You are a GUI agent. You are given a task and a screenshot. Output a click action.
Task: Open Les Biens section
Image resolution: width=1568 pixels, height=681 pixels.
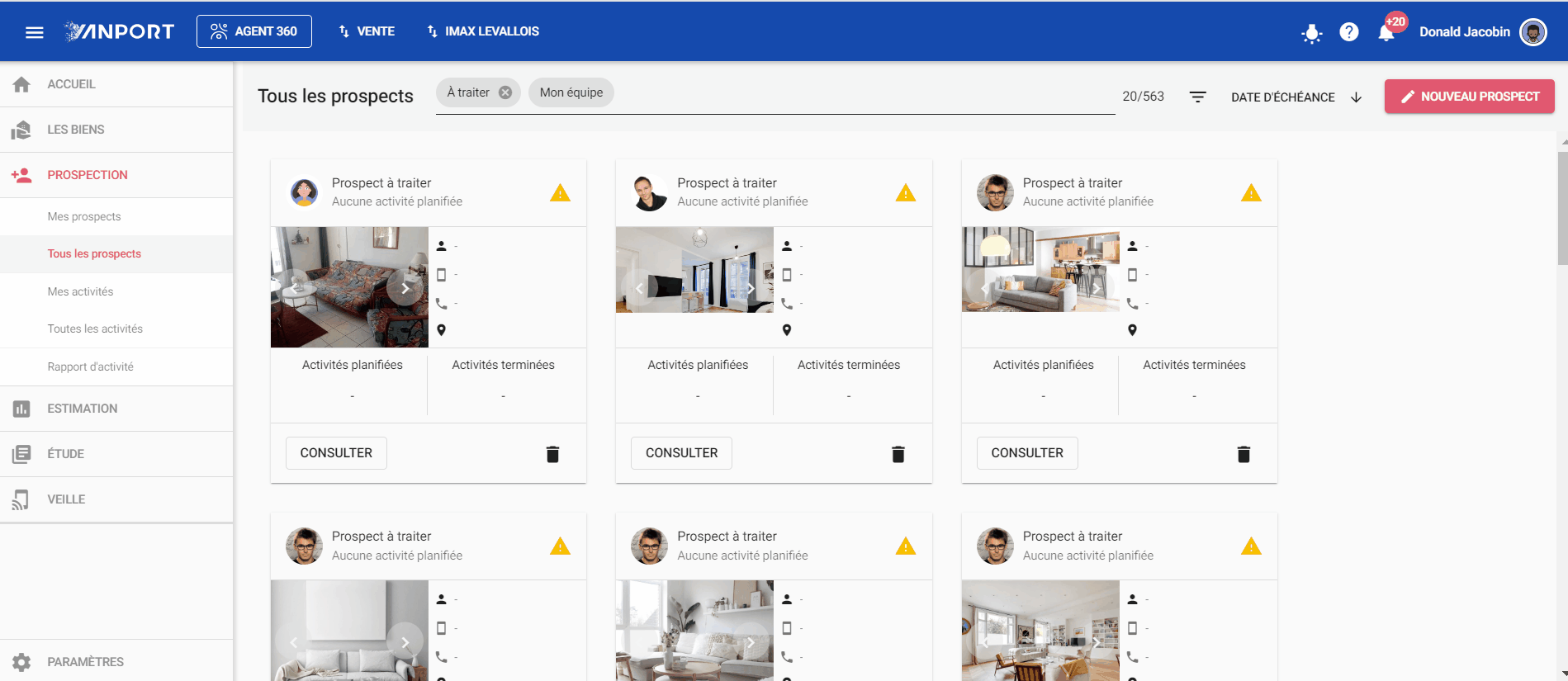(116, 130)
